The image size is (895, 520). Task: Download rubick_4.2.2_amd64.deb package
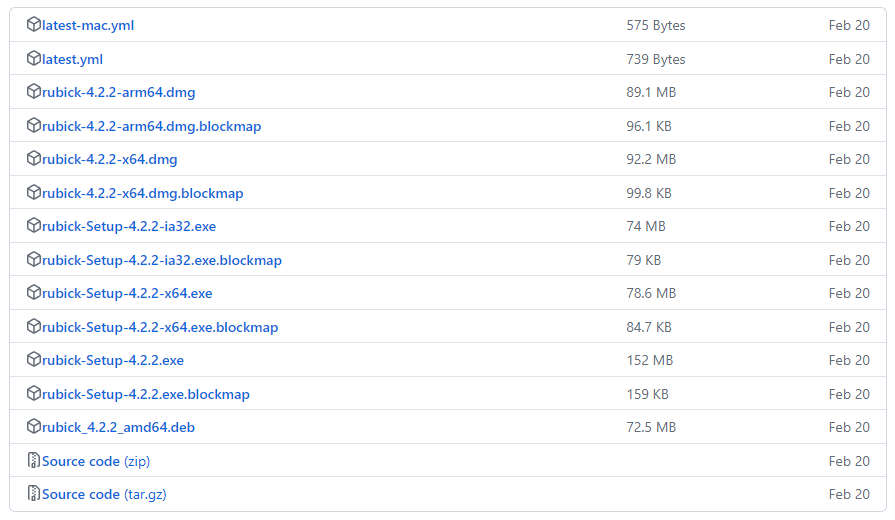[x=118, y=428]
